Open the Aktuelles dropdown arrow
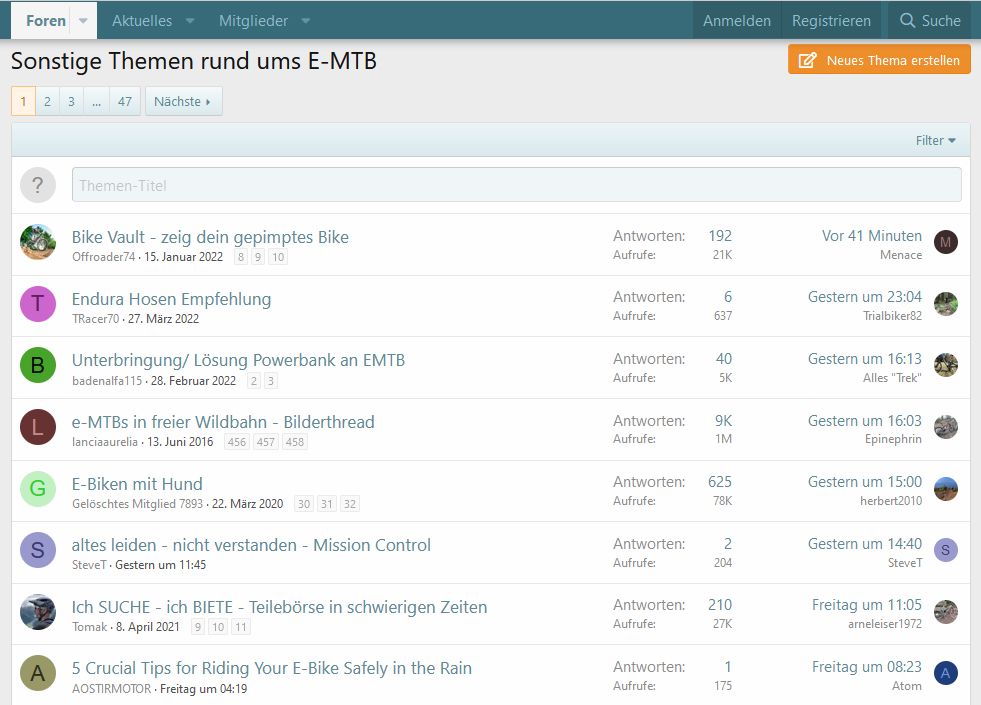Viewport: 981px width, 705px height. [x=190, y=21]
